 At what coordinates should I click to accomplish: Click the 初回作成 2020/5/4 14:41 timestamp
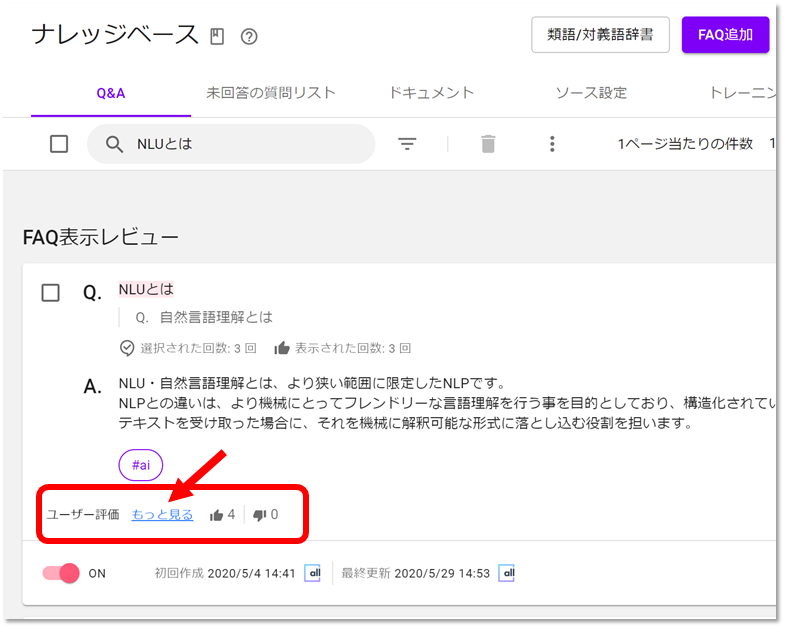(x=225, y=573)
